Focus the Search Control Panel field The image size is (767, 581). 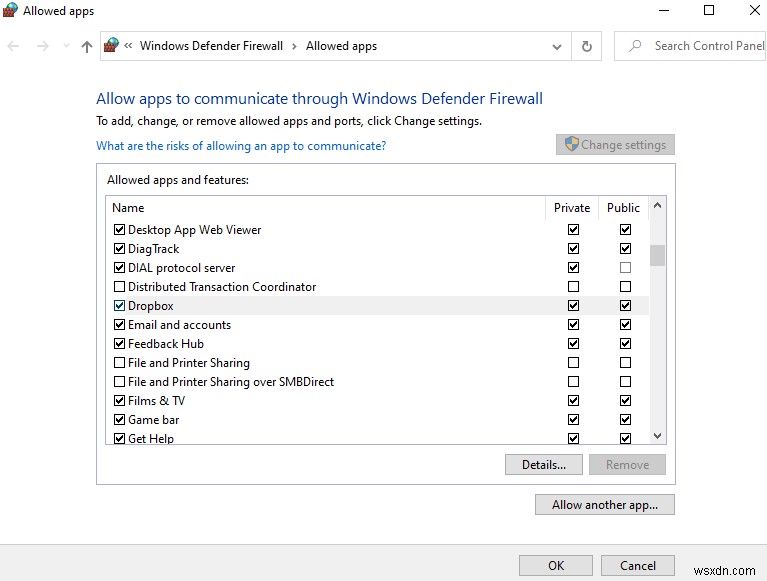coord(690,46)
